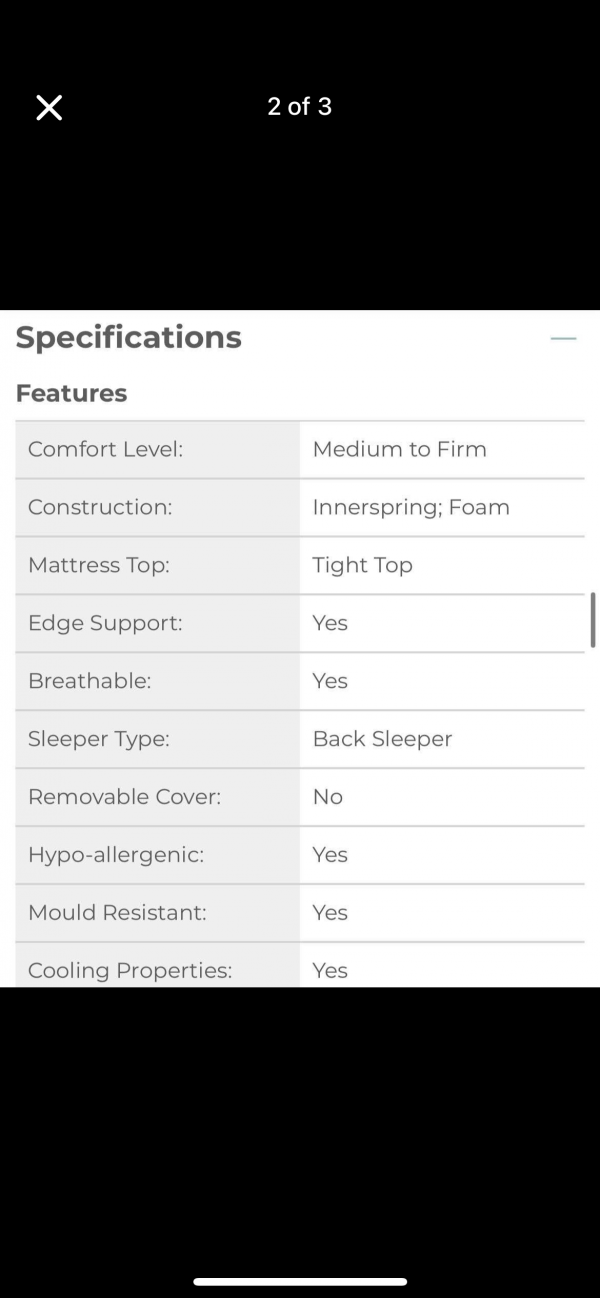The width and height of the screenshot is (600, 1298).
Task: Tap the Edge Support label
Action: [x=105, y=623]
